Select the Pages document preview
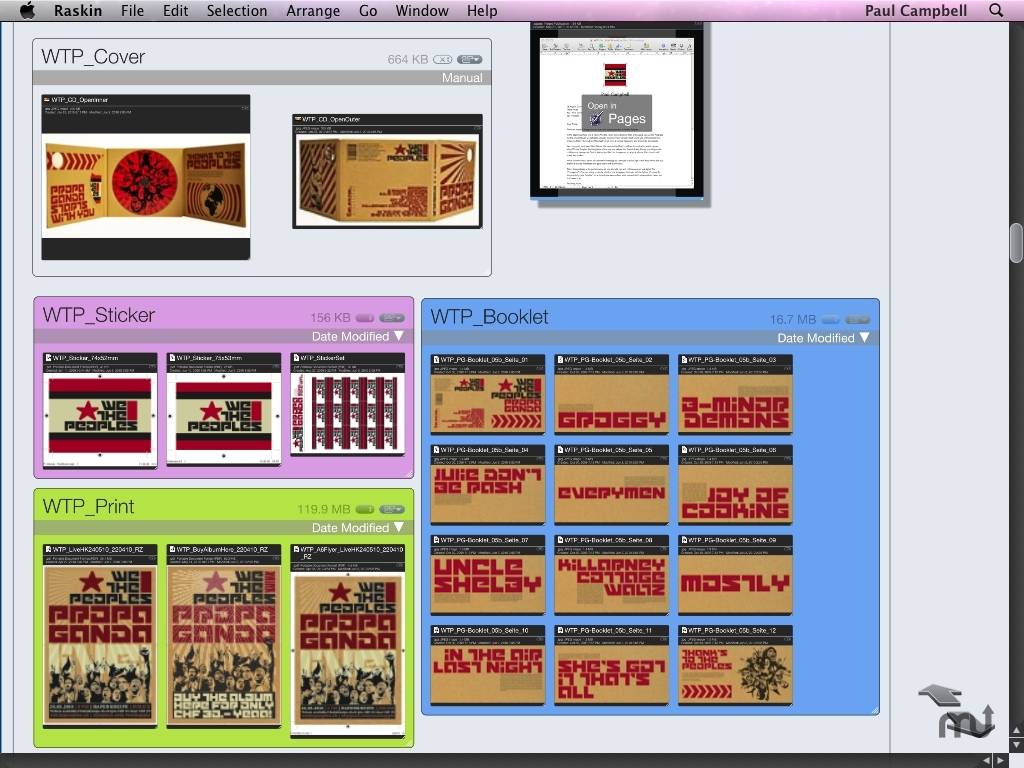Screen dimensions: 1024x768 (x=617, y=110)
